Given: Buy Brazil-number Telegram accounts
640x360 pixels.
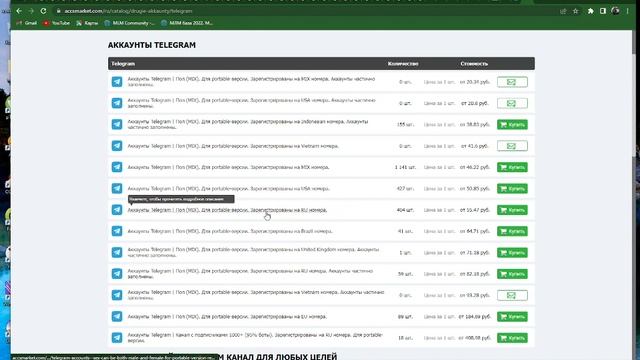Looking at the screenshot, I should click(x=512, y=231).
